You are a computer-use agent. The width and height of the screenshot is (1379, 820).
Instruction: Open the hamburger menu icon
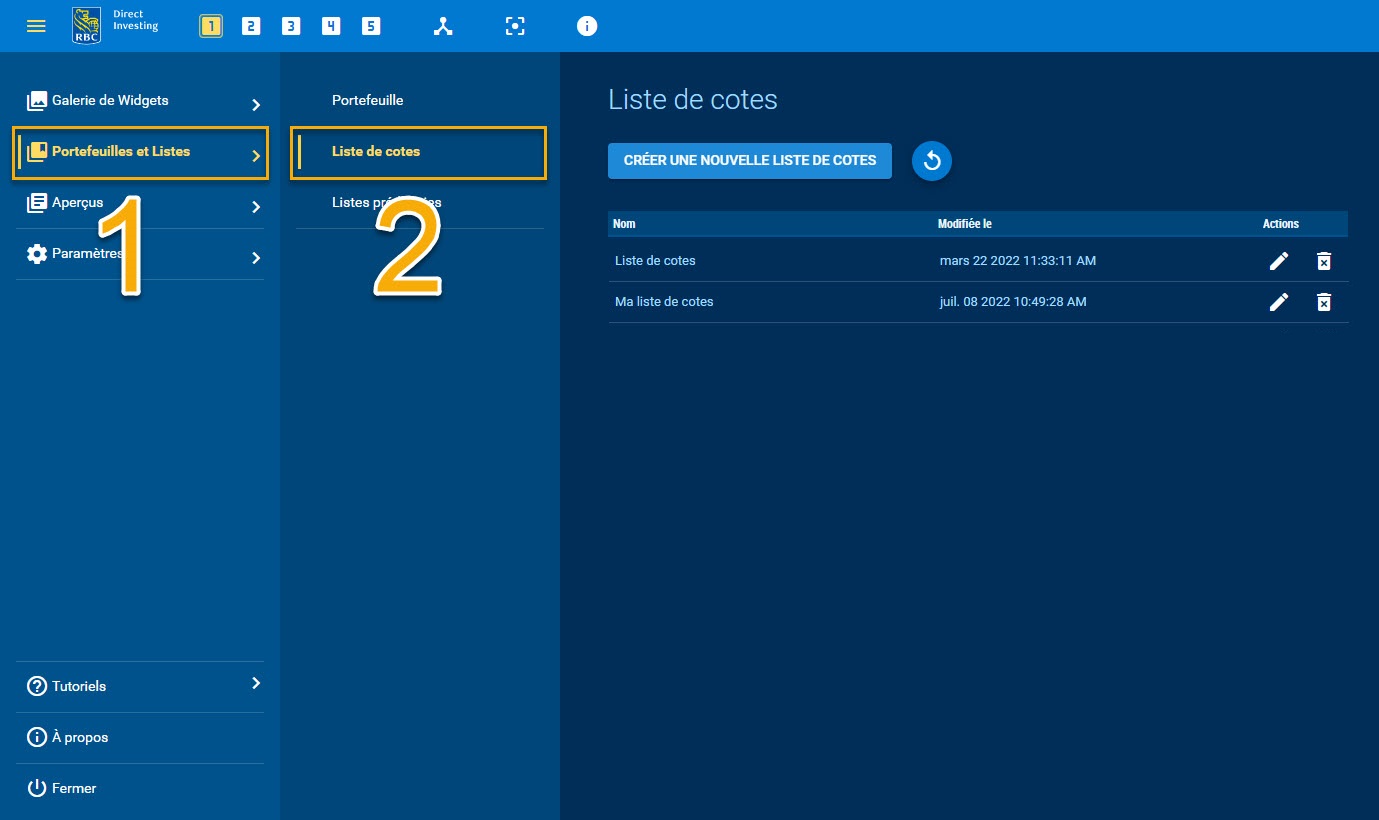(36, 26)
